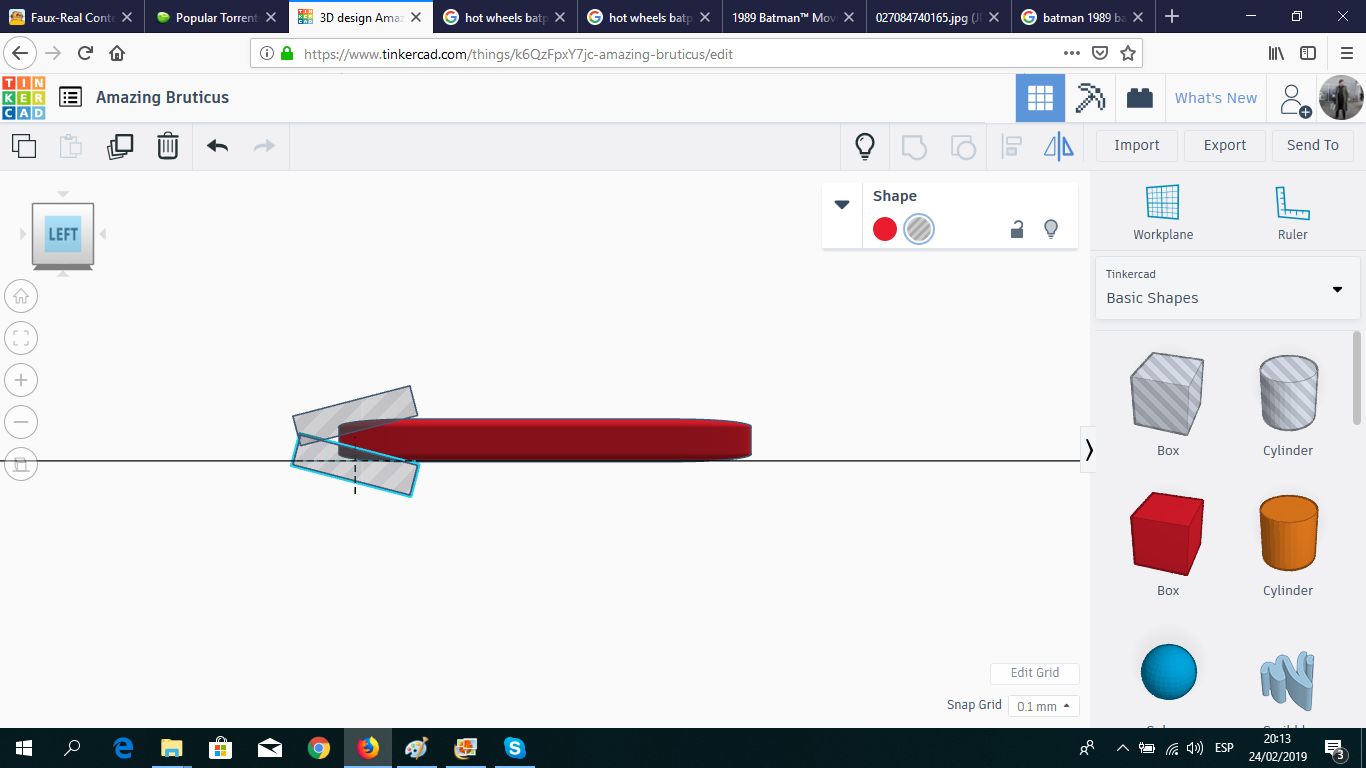Click the Import button
Screen dimensions: 1366x768
[x=1137, y=146]
